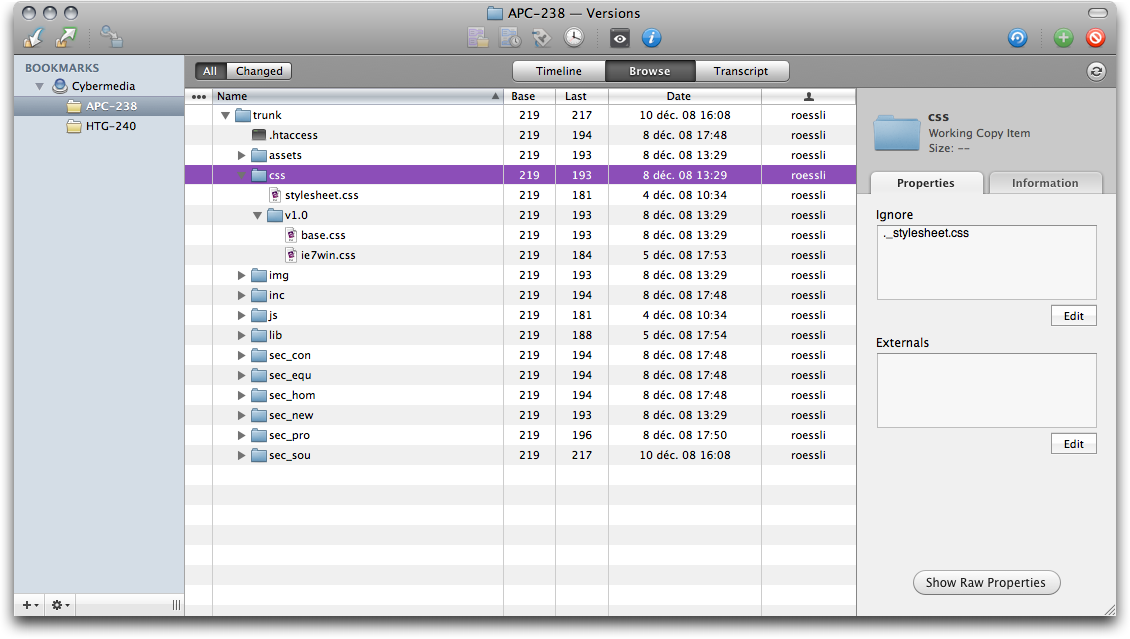1130x639 pixels.
Task: Click the Update working copy toolbar icon
Action: pos(34,37)
